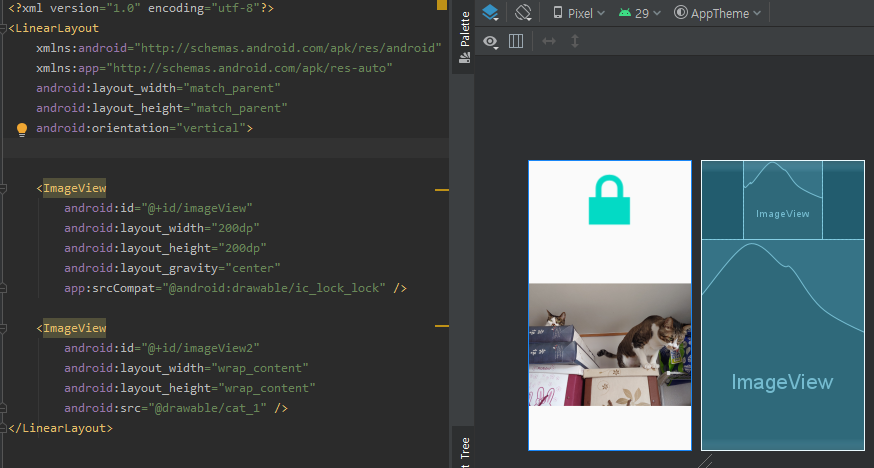The image size is (874, 468).
Task: Collapse the LinearLayout tag fold marker
Action: (x=4, y=28)
